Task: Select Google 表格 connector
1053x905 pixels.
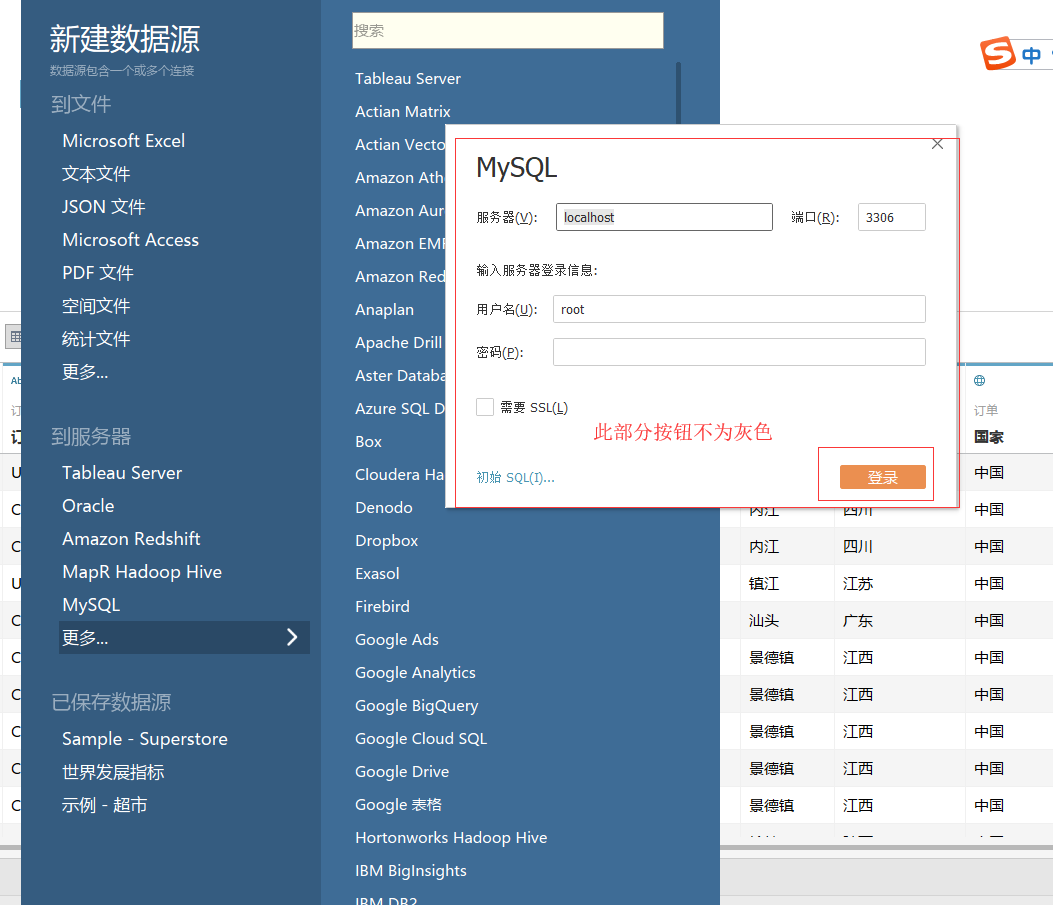Action: [398, 804]
